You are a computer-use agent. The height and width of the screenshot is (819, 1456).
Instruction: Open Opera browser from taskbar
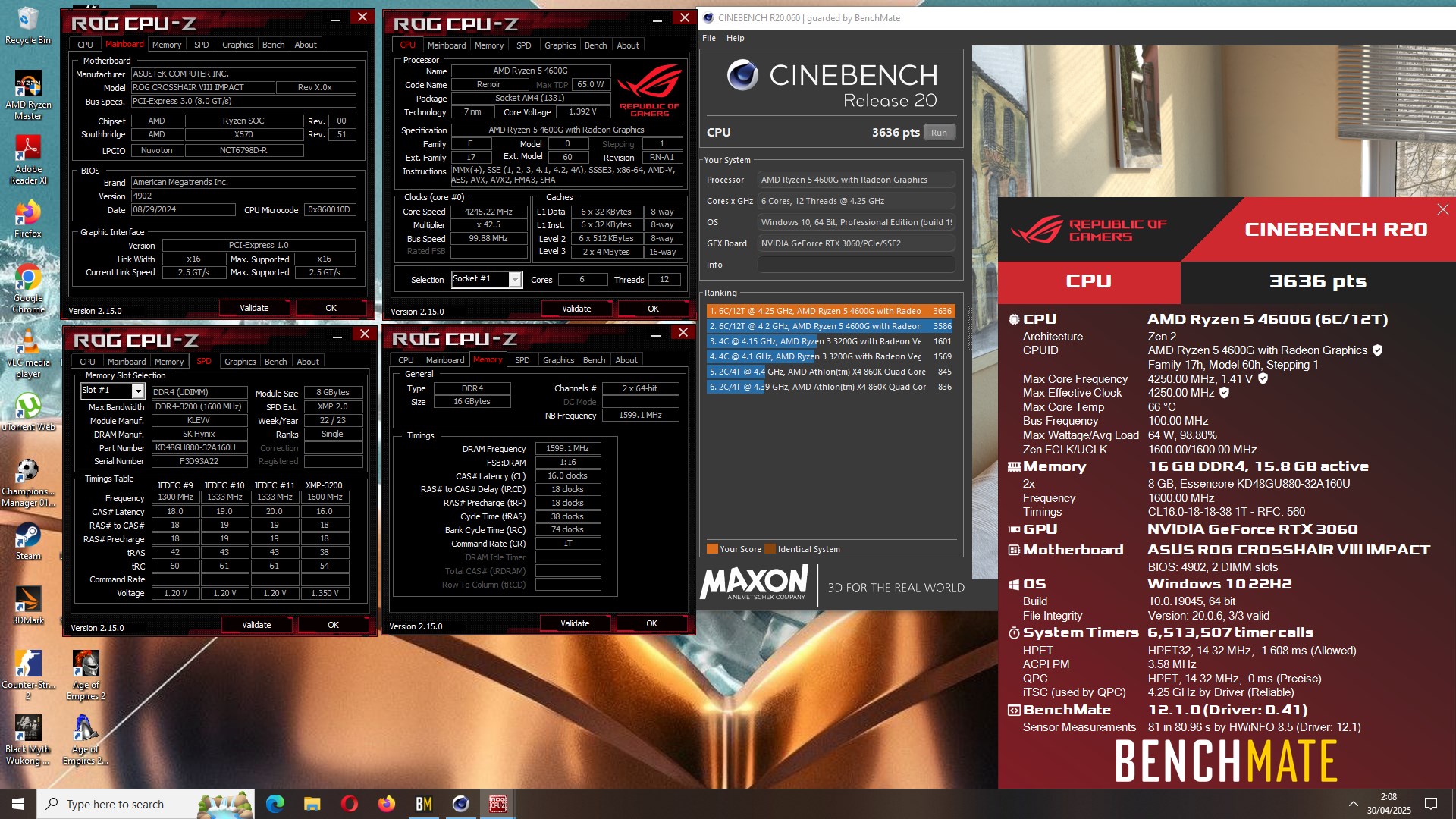tap(349, 804)
